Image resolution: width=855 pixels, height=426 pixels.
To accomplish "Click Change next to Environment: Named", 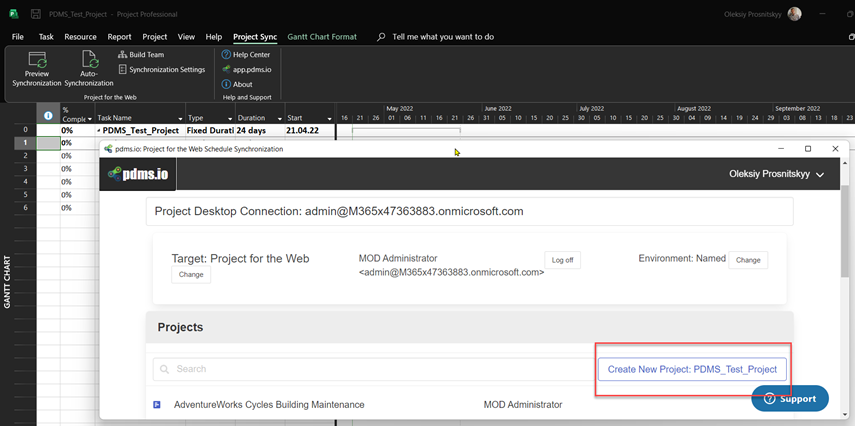I will click(748, 260).
